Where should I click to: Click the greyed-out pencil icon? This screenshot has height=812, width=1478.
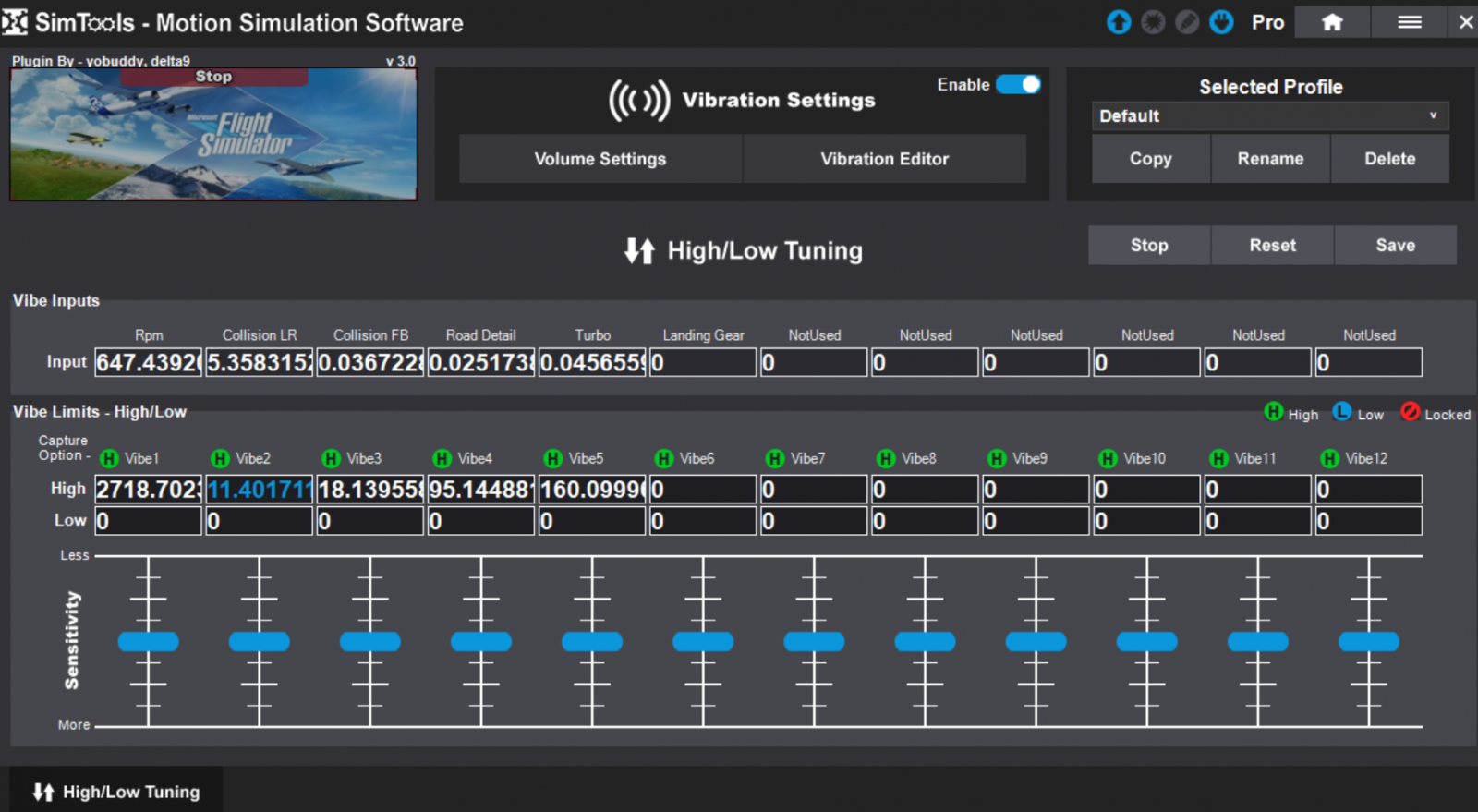tap(1187, 22)
